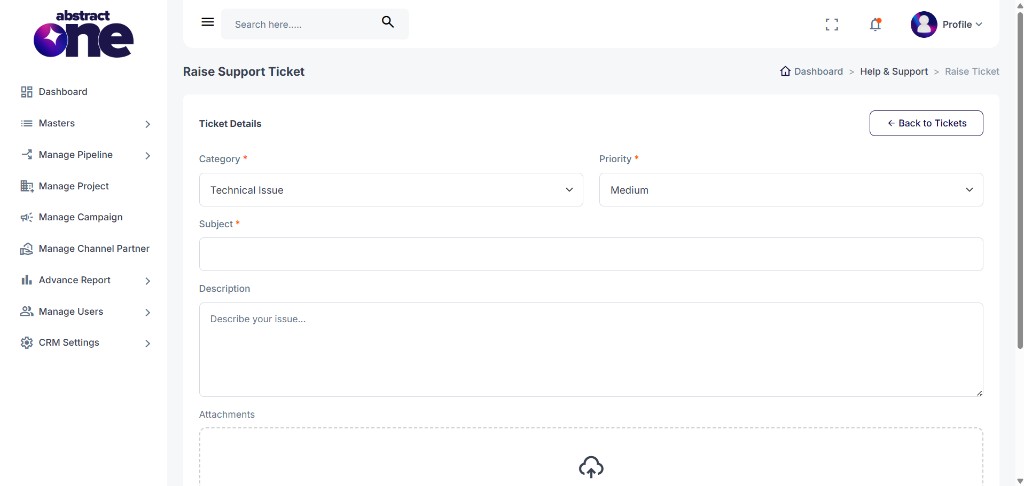The width and height of the screenshot is (1024, 486).
Task: Select CRM Settings menu item
Action: tap(69, 343)
